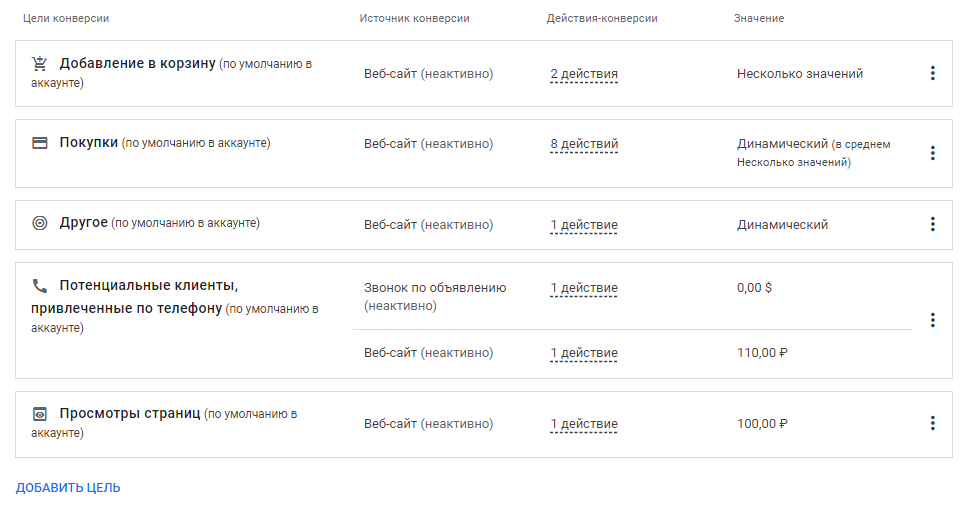This screenshot has width=964, height=514.
Task: Select the Добавление в корзину goal title
Action: pos(137,64)
